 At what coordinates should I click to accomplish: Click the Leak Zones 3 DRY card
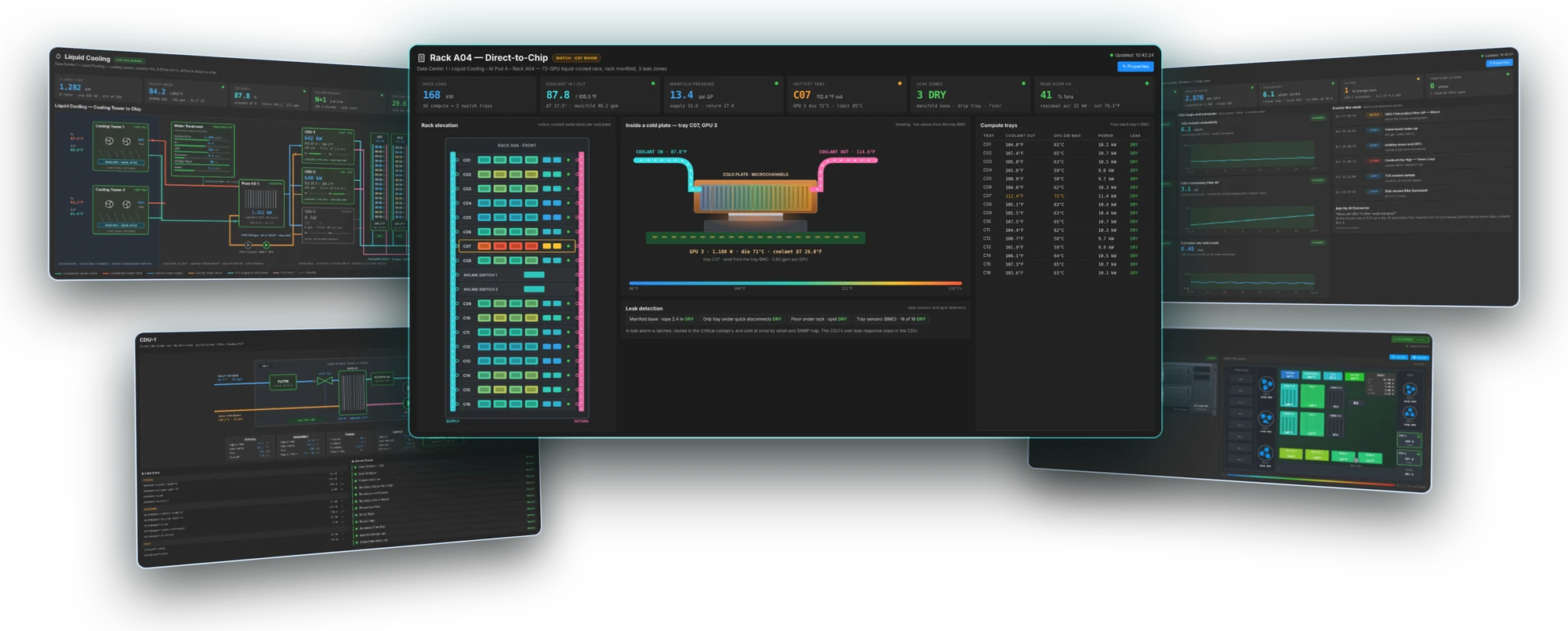[971, 95]
